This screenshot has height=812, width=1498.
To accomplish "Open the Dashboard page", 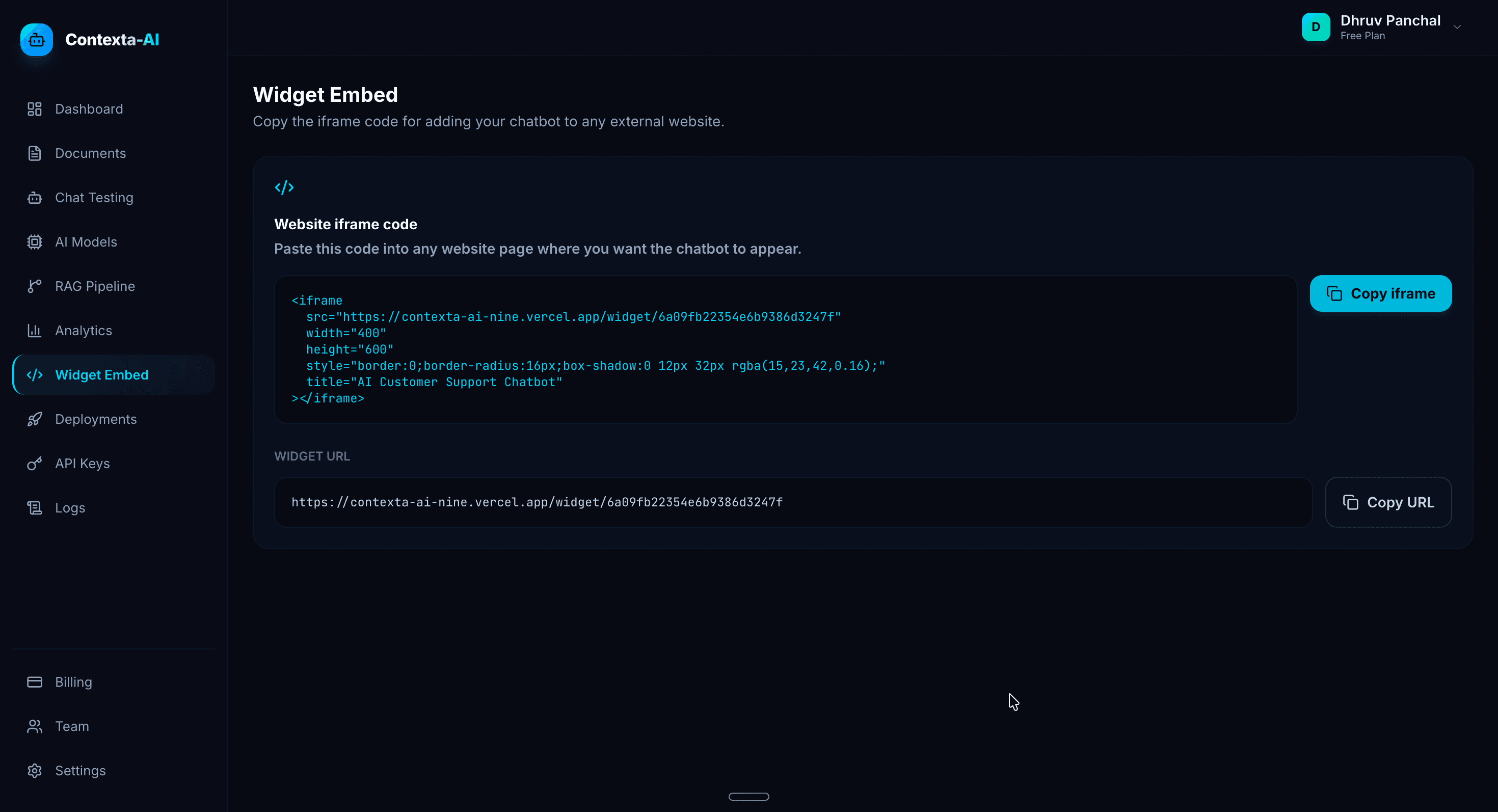I will coord(114,110).
